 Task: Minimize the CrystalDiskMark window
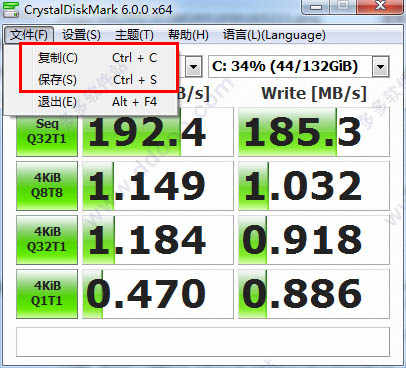316,7
